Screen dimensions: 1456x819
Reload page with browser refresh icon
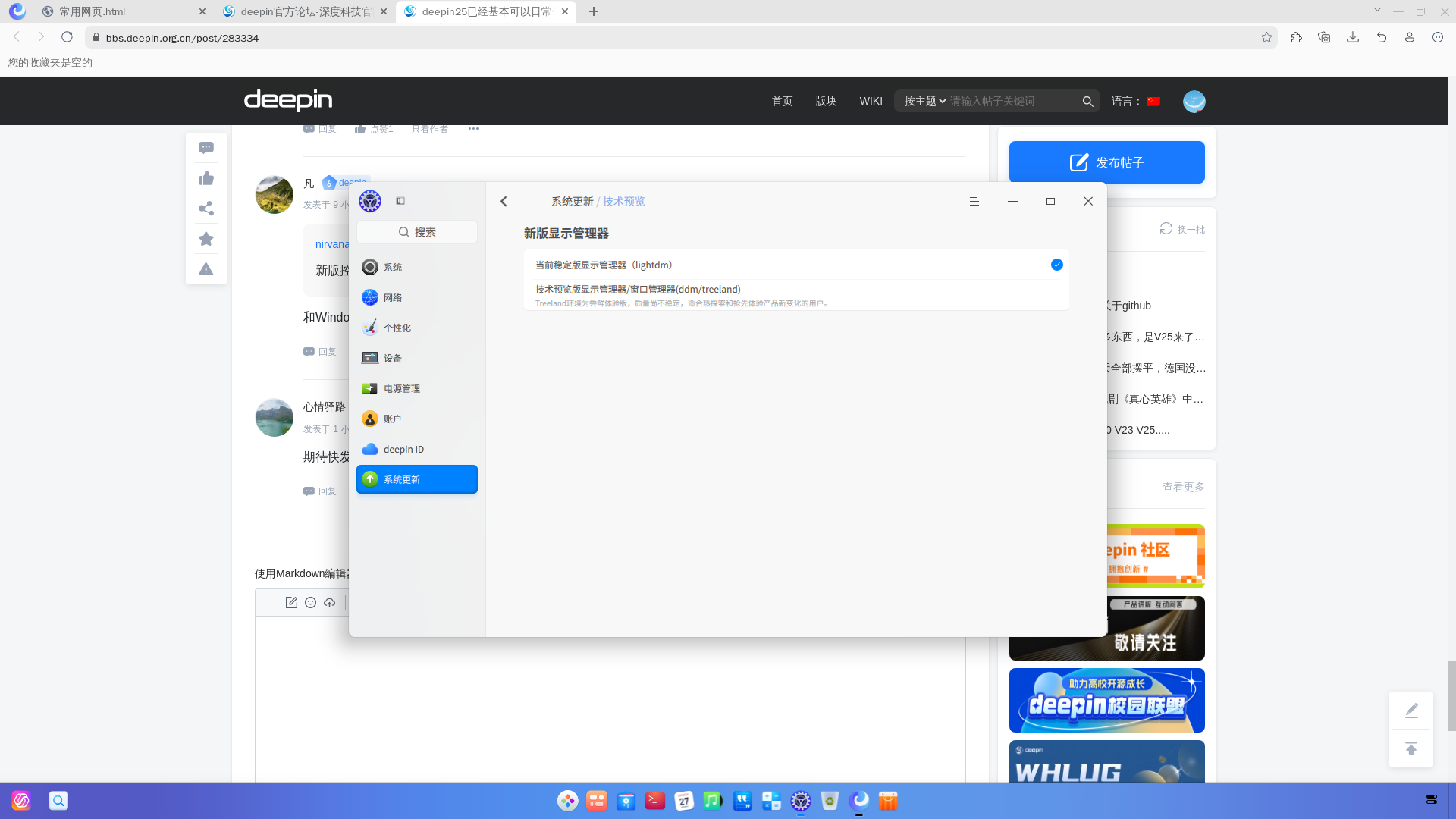67,37
